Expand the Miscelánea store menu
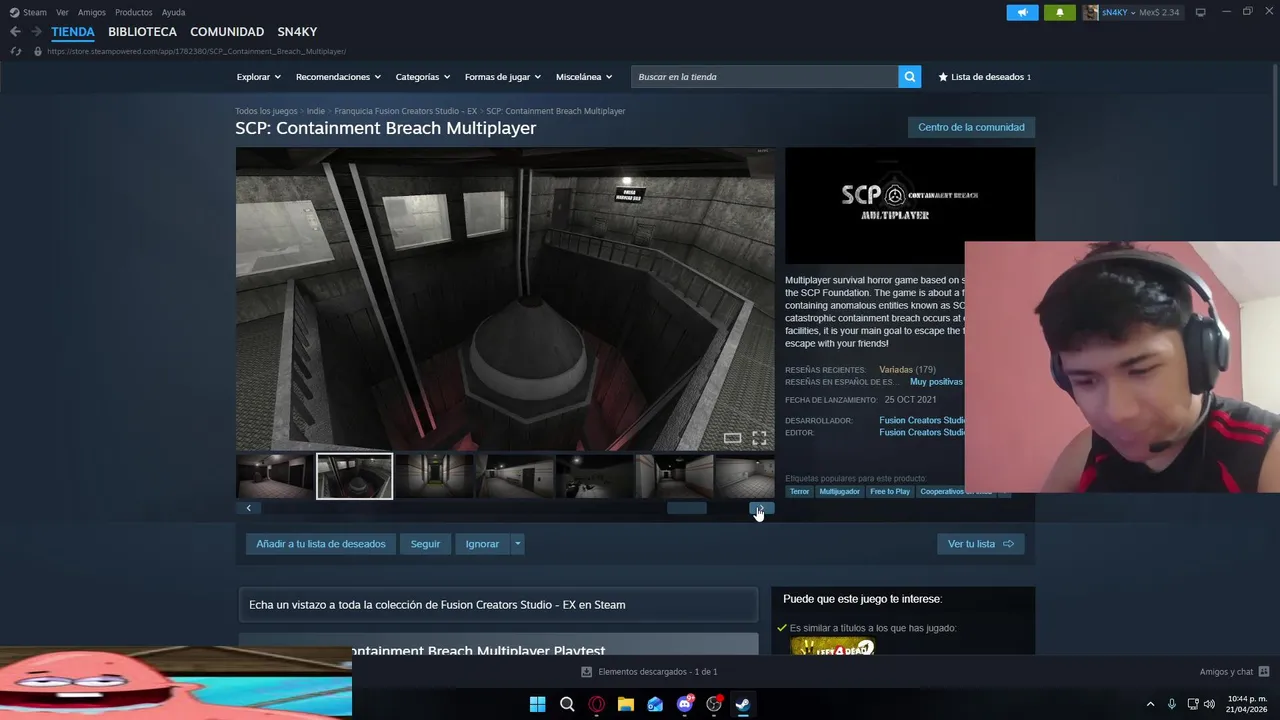1280x720 pixels. (x=584, y=77)
